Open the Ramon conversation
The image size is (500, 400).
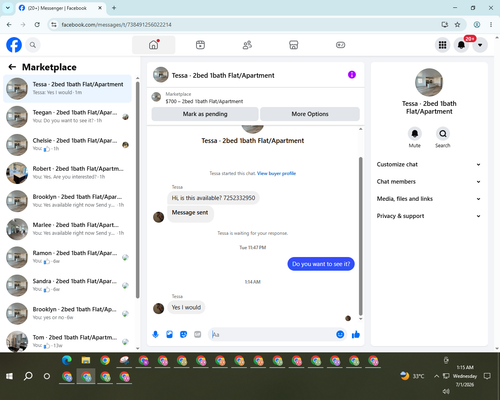[x=67, y=257]
